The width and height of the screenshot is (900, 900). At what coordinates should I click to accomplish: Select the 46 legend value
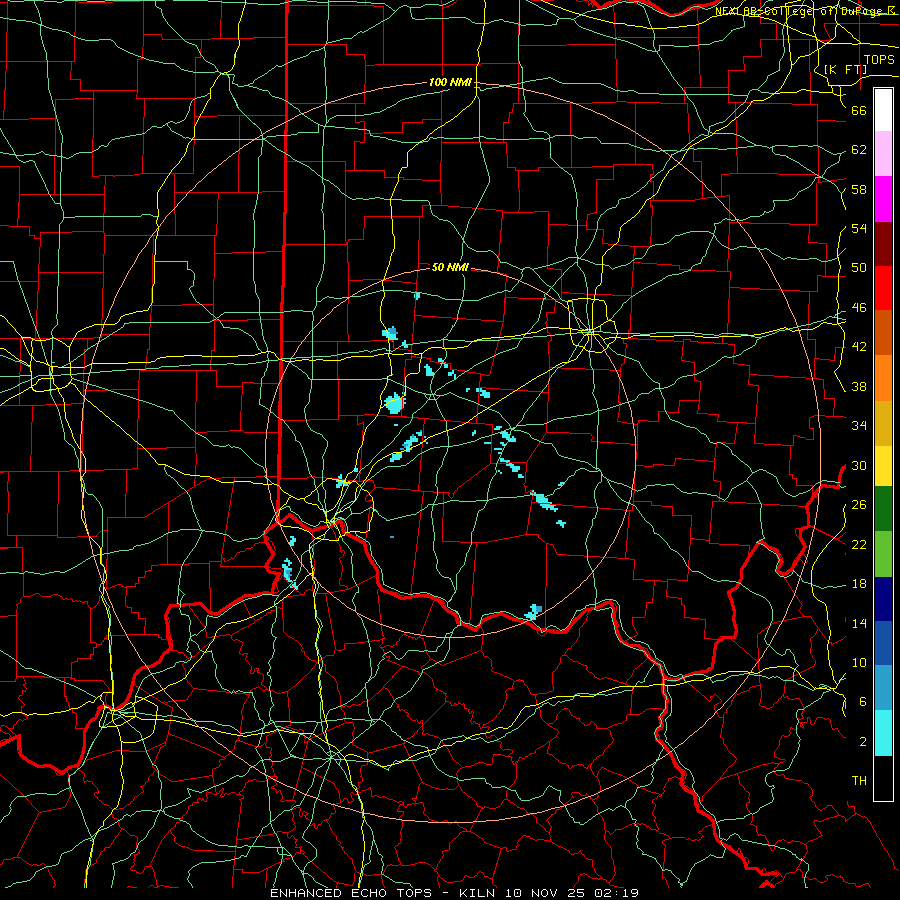click(x=859, y=308)
